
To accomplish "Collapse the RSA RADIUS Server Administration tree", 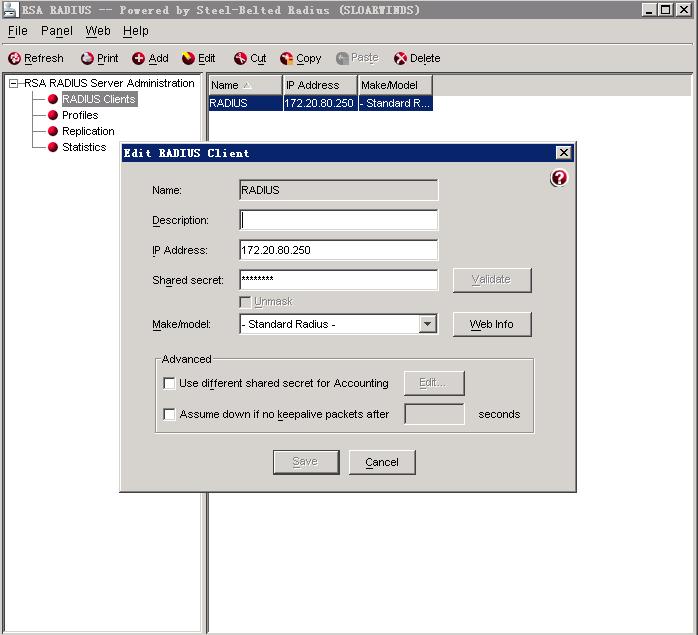I will coord(14,83).
